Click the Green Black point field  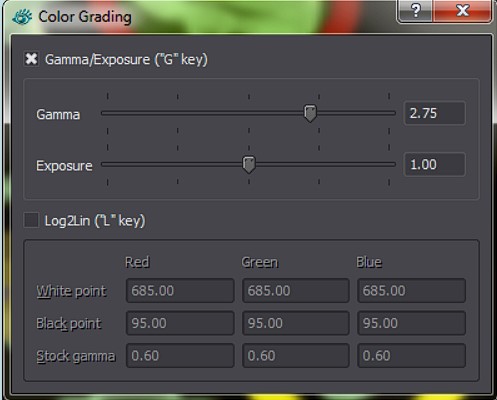click(x=296, y=323)
